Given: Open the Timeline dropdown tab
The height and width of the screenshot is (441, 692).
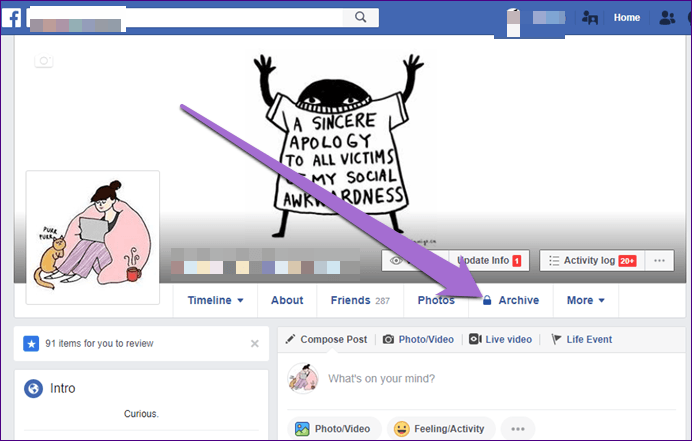Looking at the screenshot, I should click(215, 300).
